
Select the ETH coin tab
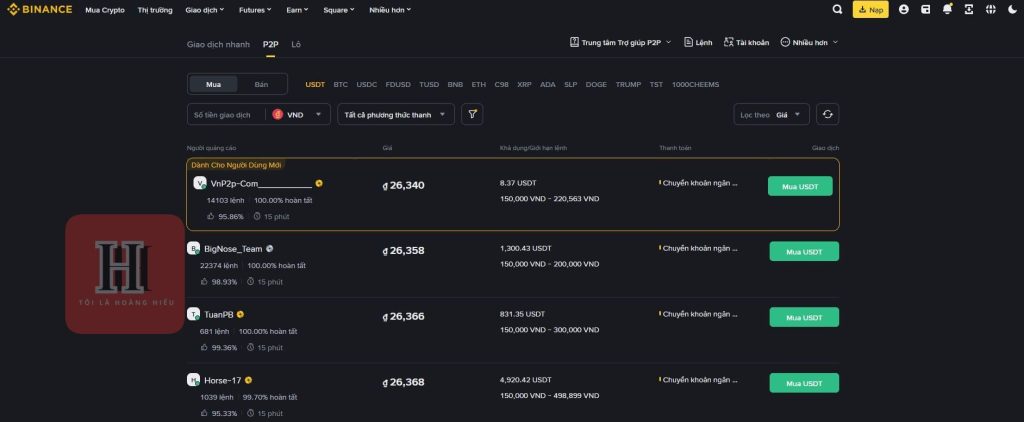coord(479,84)
